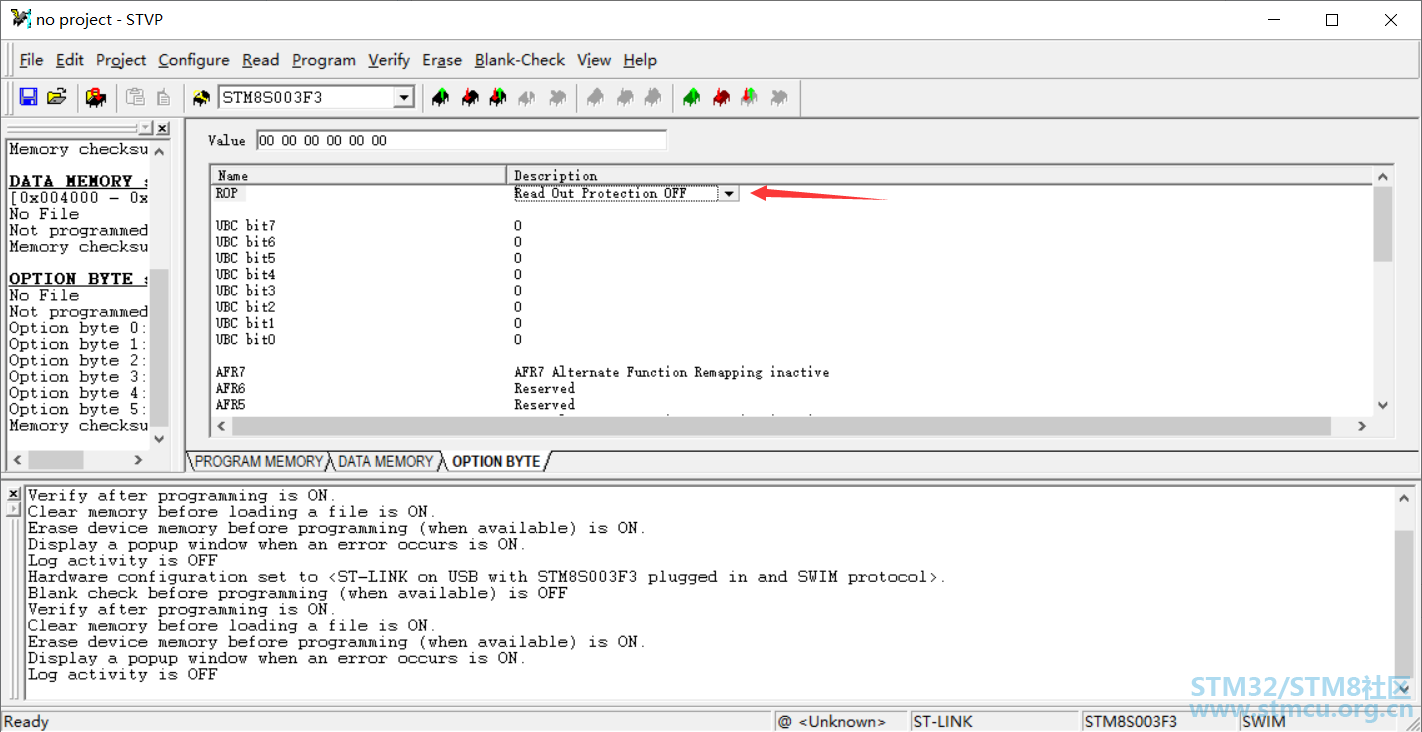Screen dimensions: 1422x732
Task: Click the left panel horizontal scroll-right arrow
Action: (x=138, y=460)
